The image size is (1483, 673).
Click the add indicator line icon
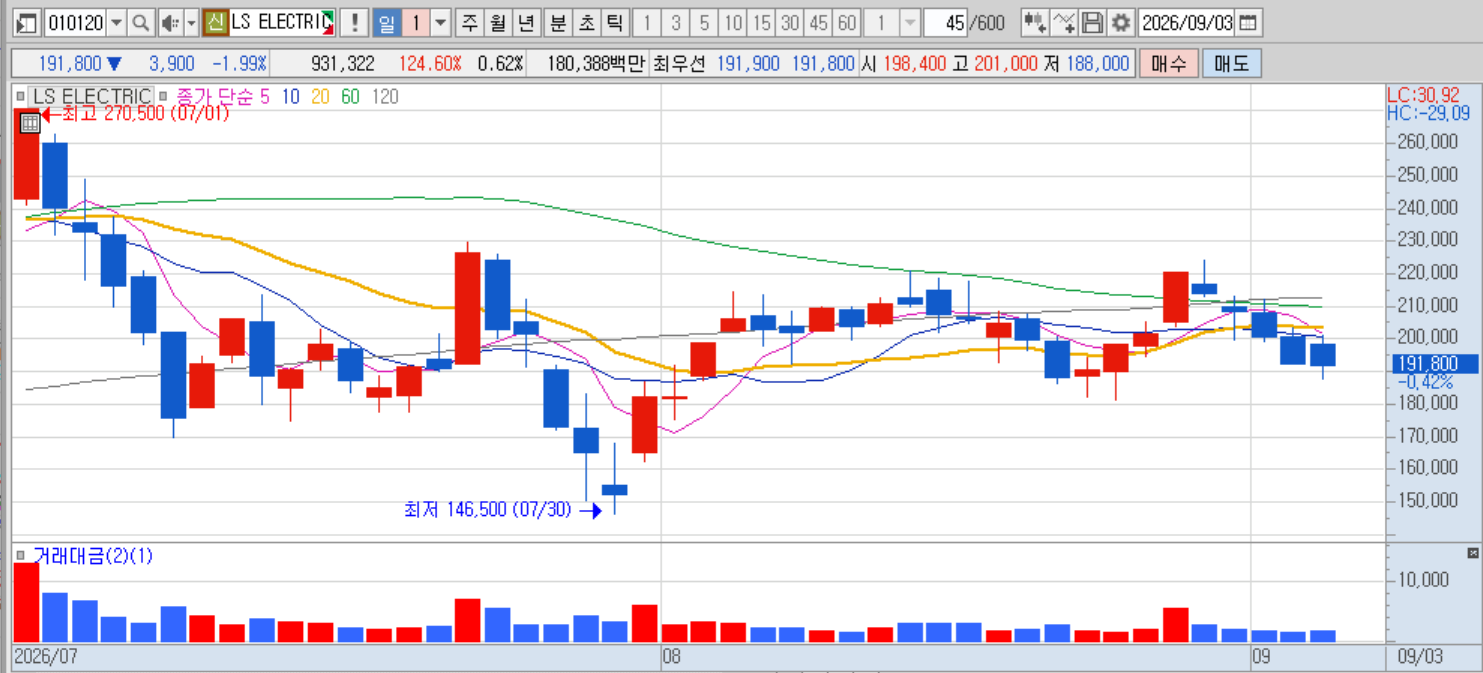click(1065, 22)
